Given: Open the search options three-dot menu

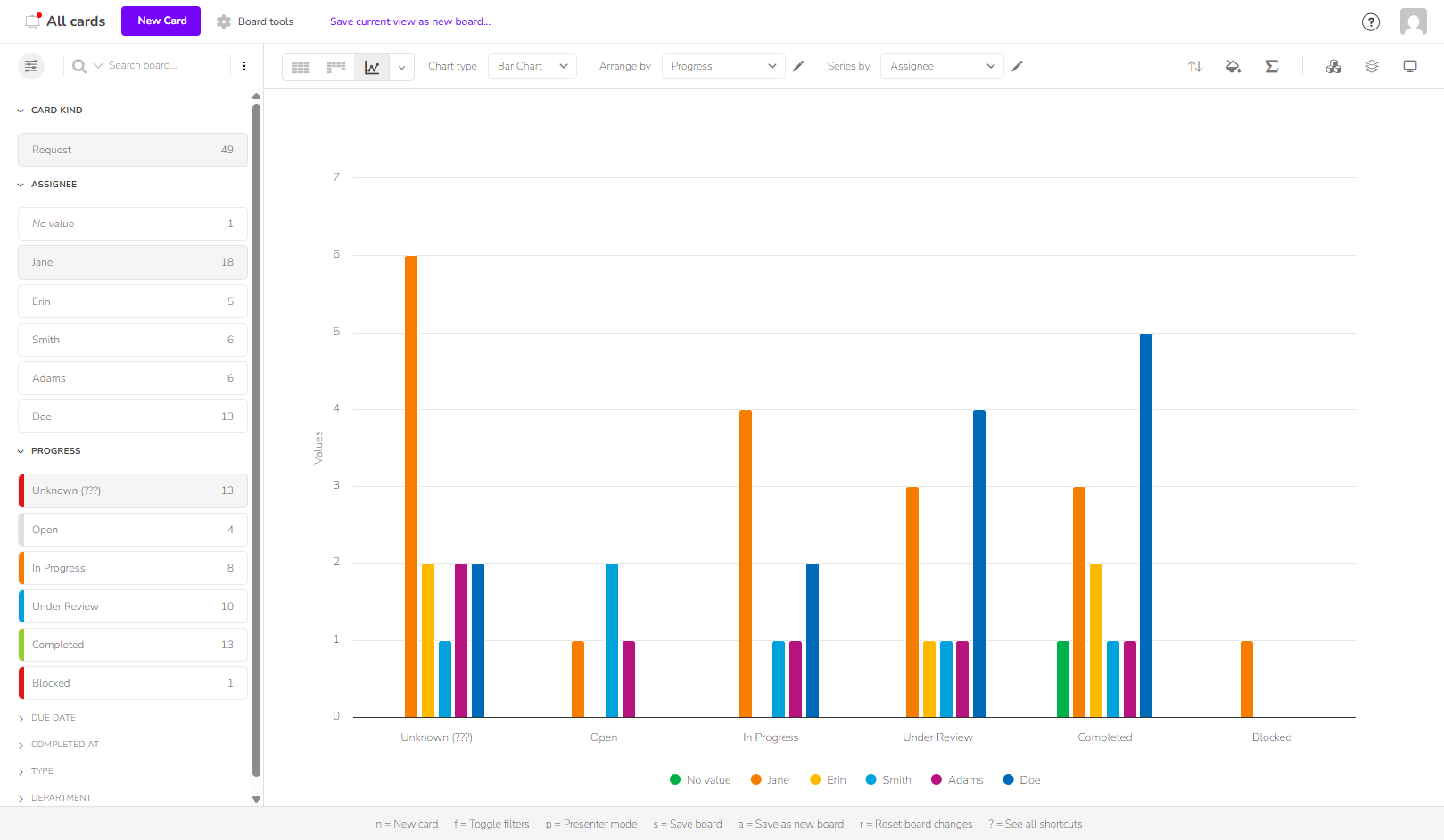Looking at the screenshot, I should click(244, 66).
